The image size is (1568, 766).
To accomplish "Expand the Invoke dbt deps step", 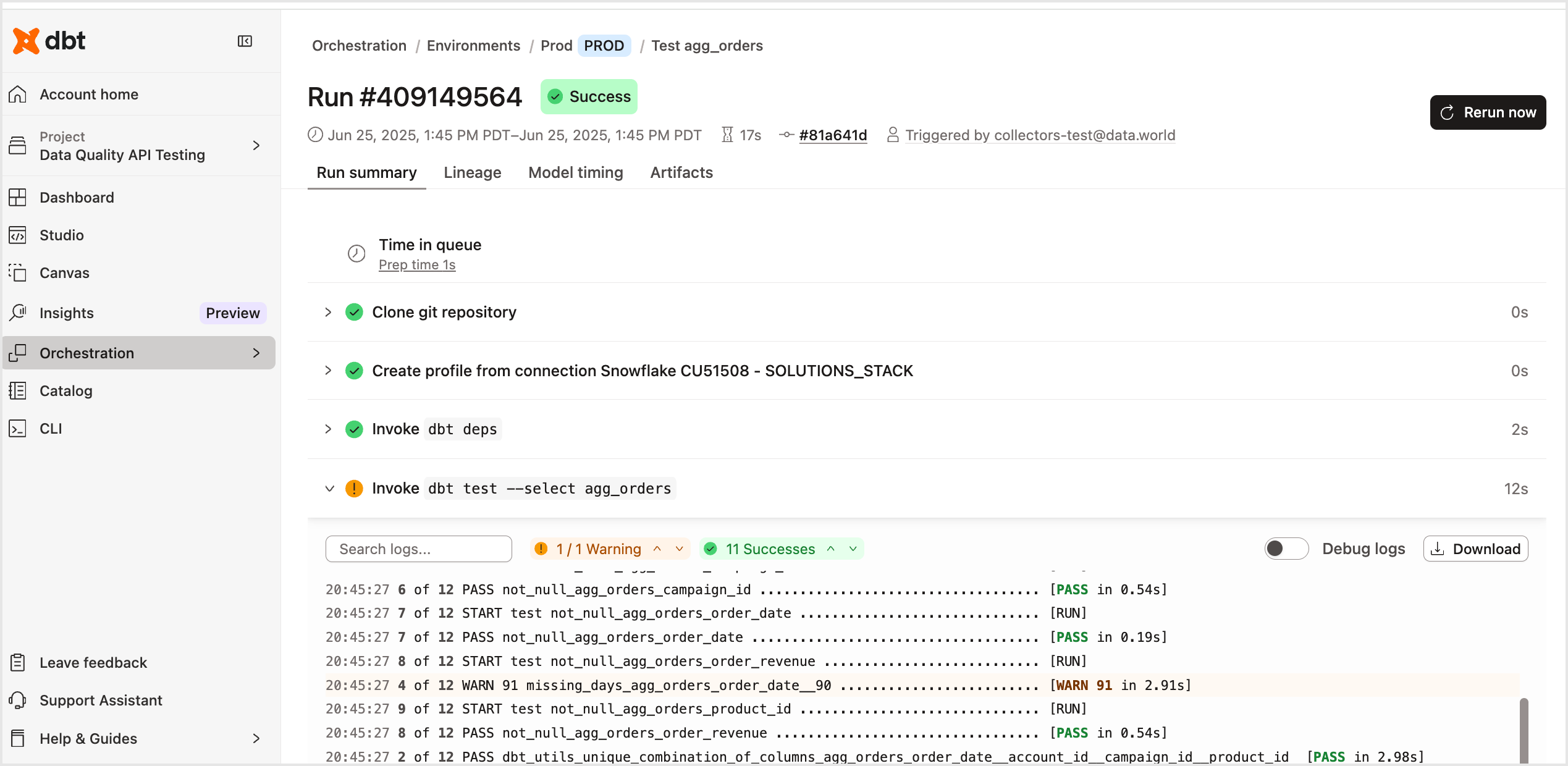I will pyautogui.click(x=328, y=429).
